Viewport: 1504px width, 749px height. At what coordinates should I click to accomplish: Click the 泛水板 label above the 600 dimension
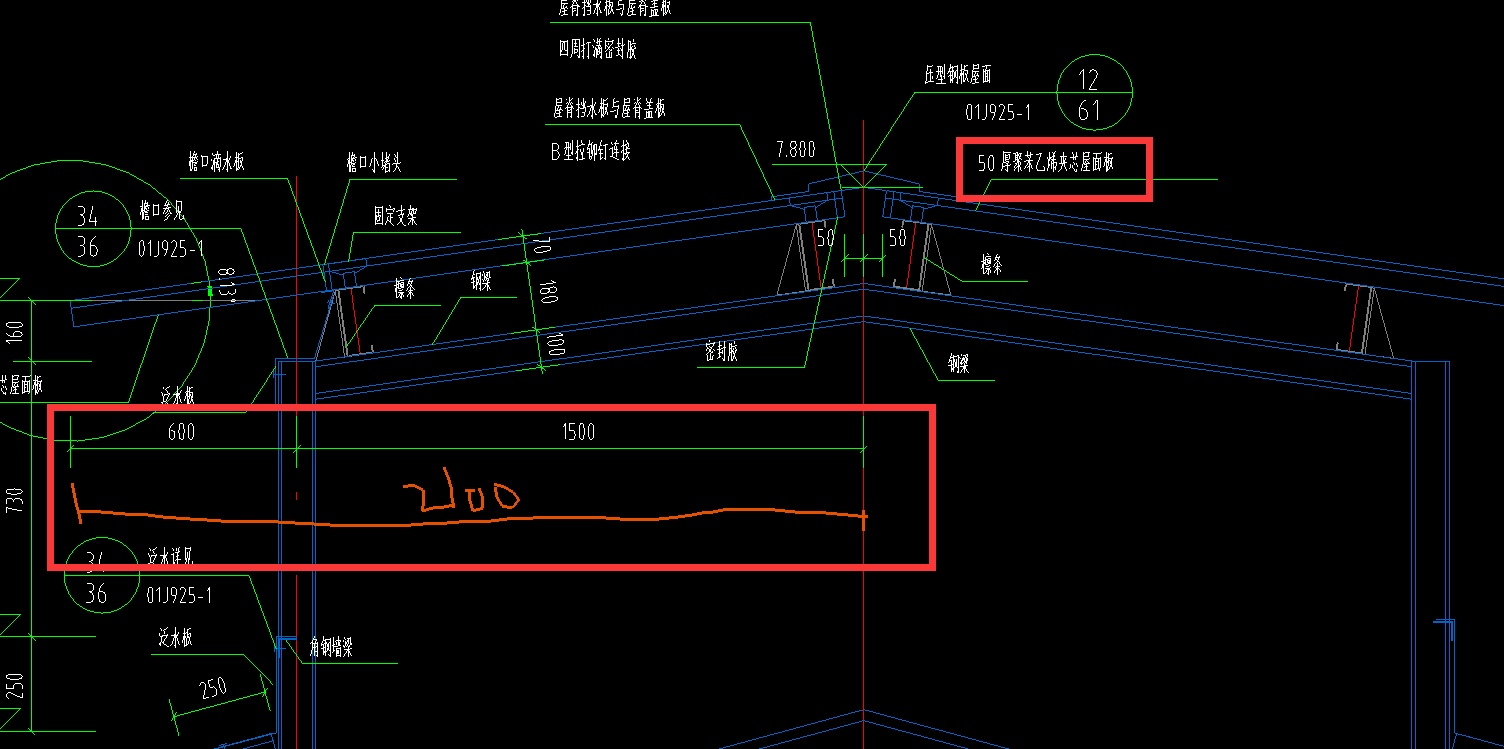coord(177,396)
